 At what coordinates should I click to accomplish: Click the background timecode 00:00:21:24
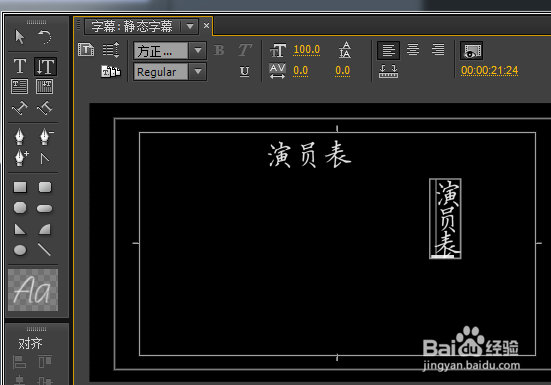click(490, 70)
